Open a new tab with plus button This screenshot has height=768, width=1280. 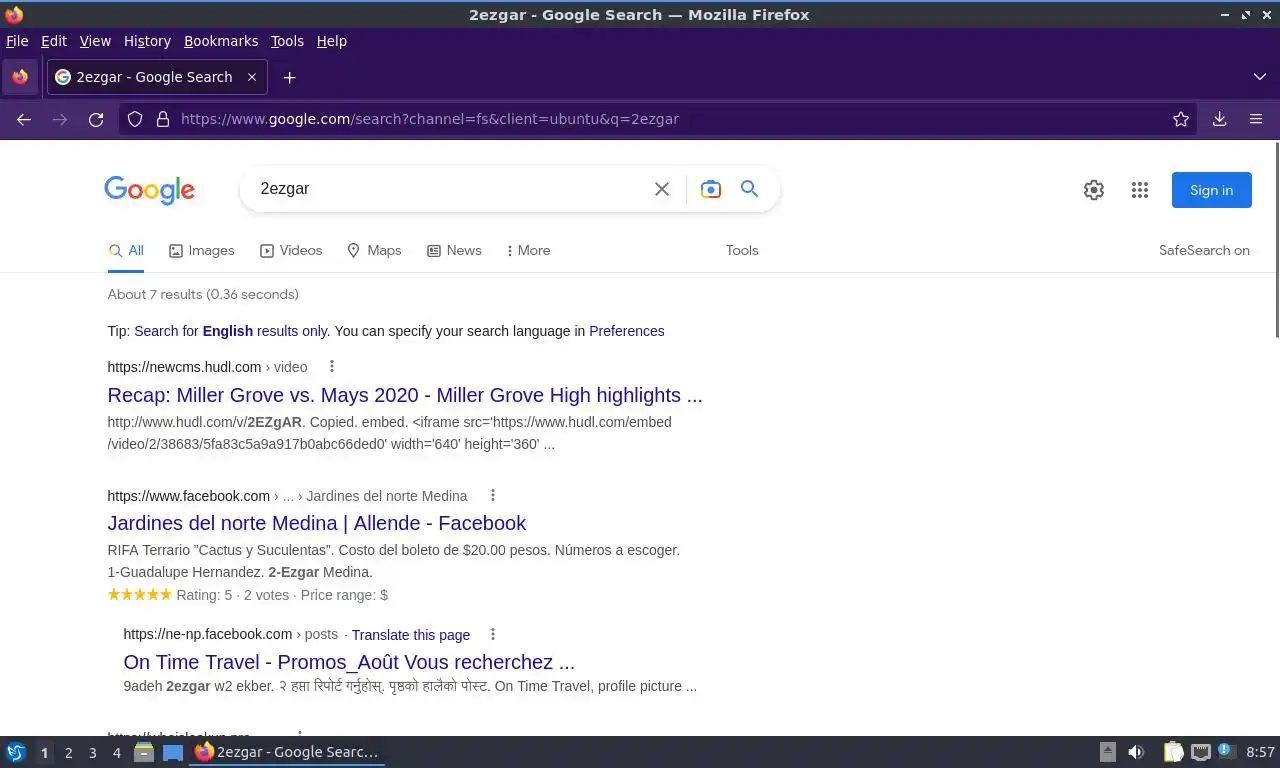(289, 77)
